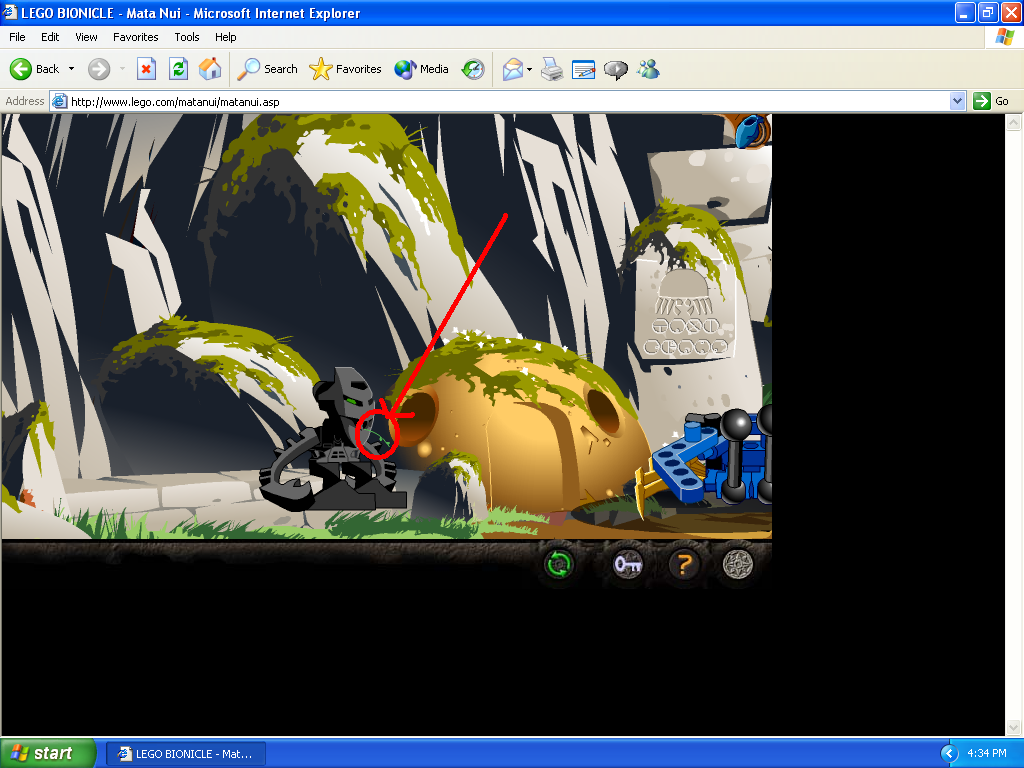This screenshot has height=768, width=1024.
Task: Restore down the Internet Explorer window
Action: pyautogui.click(x=987, y=12)
